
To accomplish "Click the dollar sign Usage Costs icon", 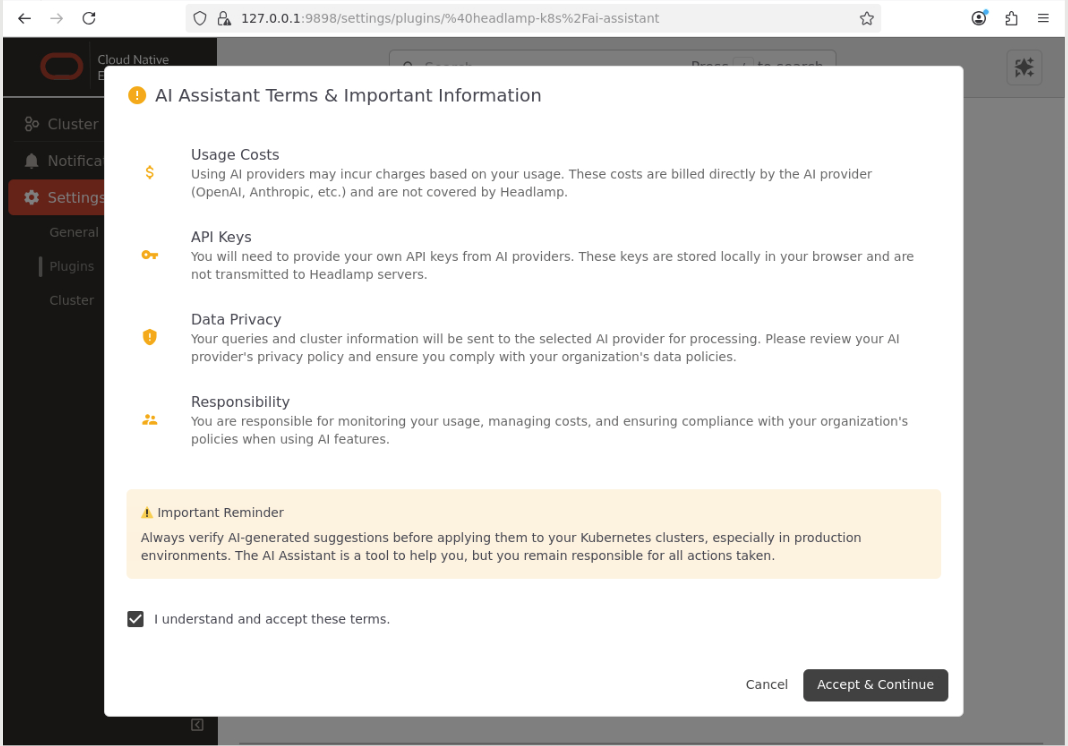I will 150,172.
